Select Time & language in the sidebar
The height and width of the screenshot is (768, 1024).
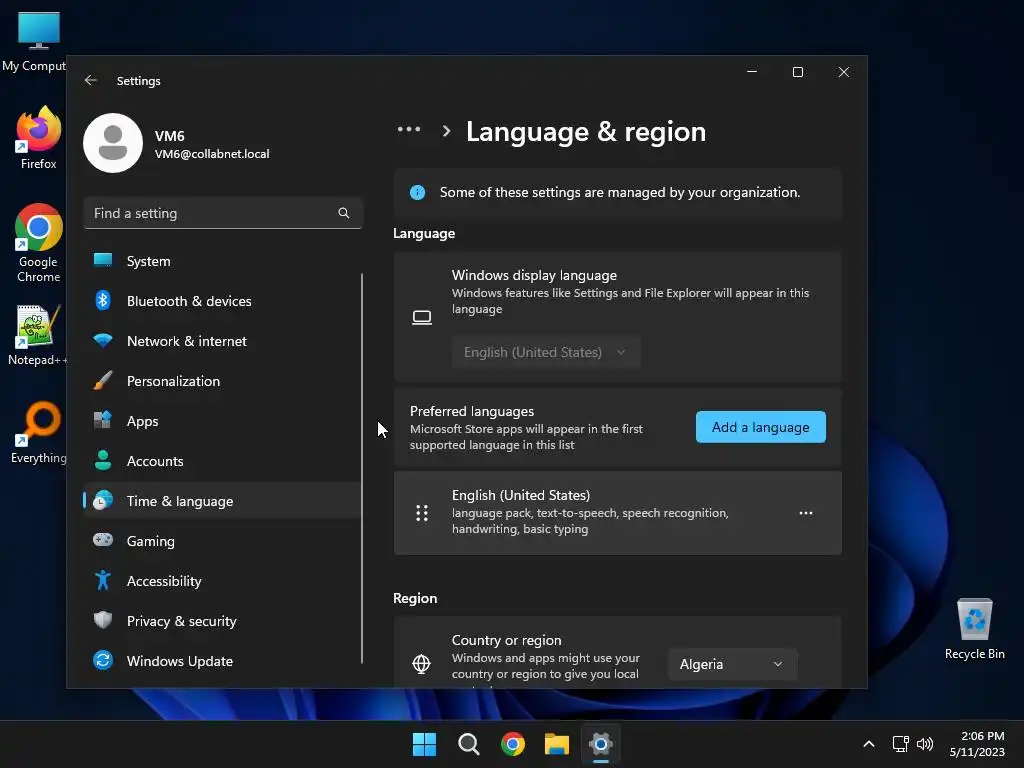point(222,500)
